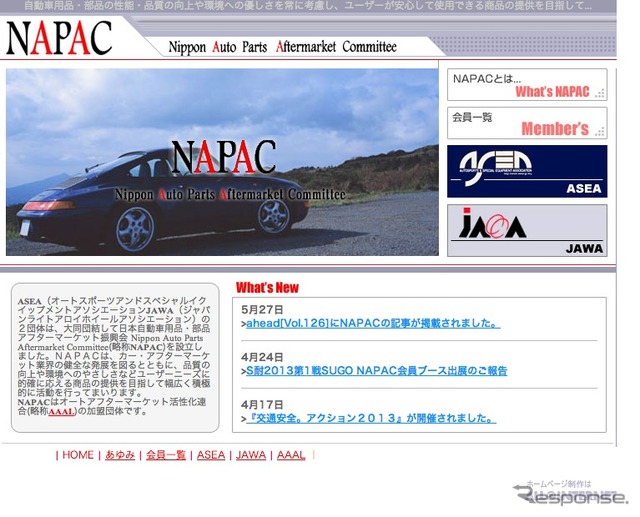Open the Member's list banner
Image resolution: width=640 pixels, height=517 pixels.
pyautogui.click(x=527, y=123)
